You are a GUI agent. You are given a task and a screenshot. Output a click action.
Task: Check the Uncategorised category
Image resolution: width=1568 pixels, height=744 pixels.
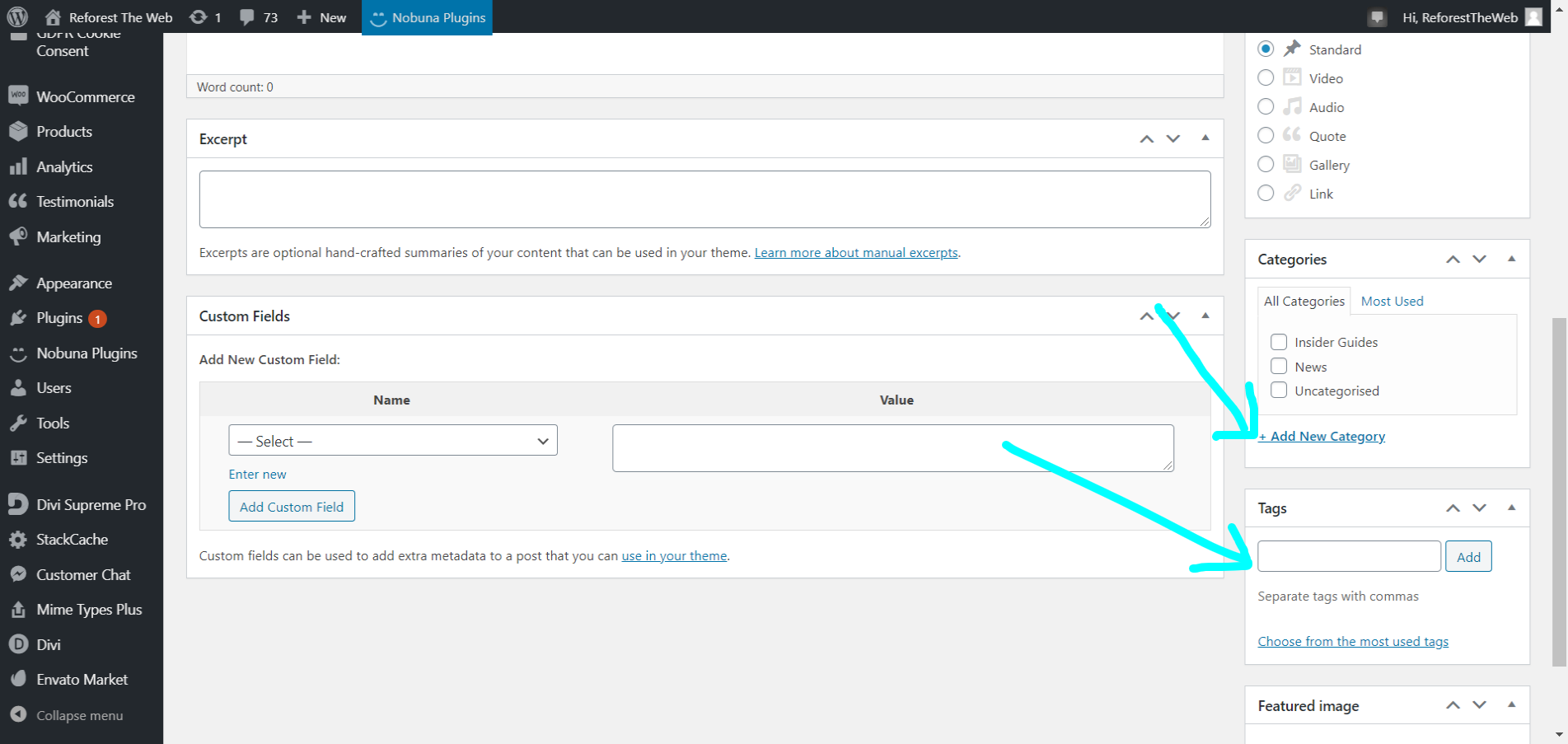[x=1279, y=390]
